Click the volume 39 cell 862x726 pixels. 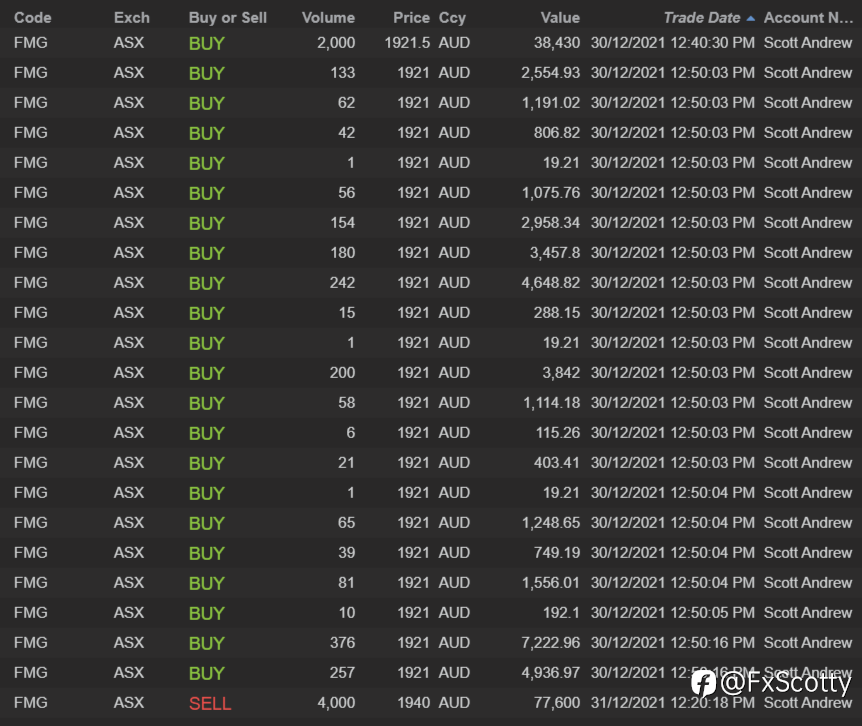pyautogui.click(x=346, y=552)
